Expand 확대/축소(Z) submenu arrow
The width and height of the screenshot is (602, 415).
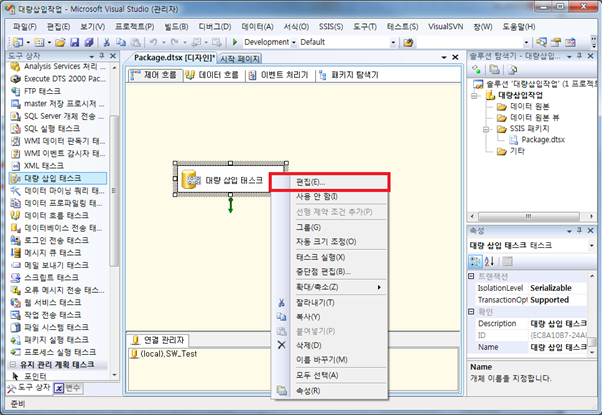tap(379, 287)
